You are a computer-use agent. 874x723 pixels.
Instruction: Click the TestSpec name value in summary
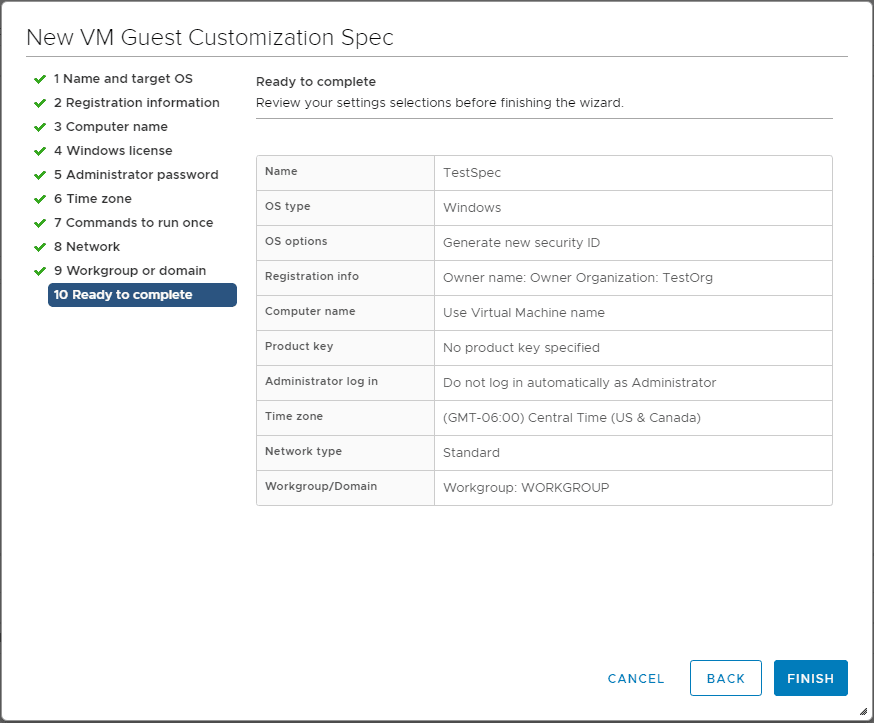pyautogui.click(x=472, y=173)
